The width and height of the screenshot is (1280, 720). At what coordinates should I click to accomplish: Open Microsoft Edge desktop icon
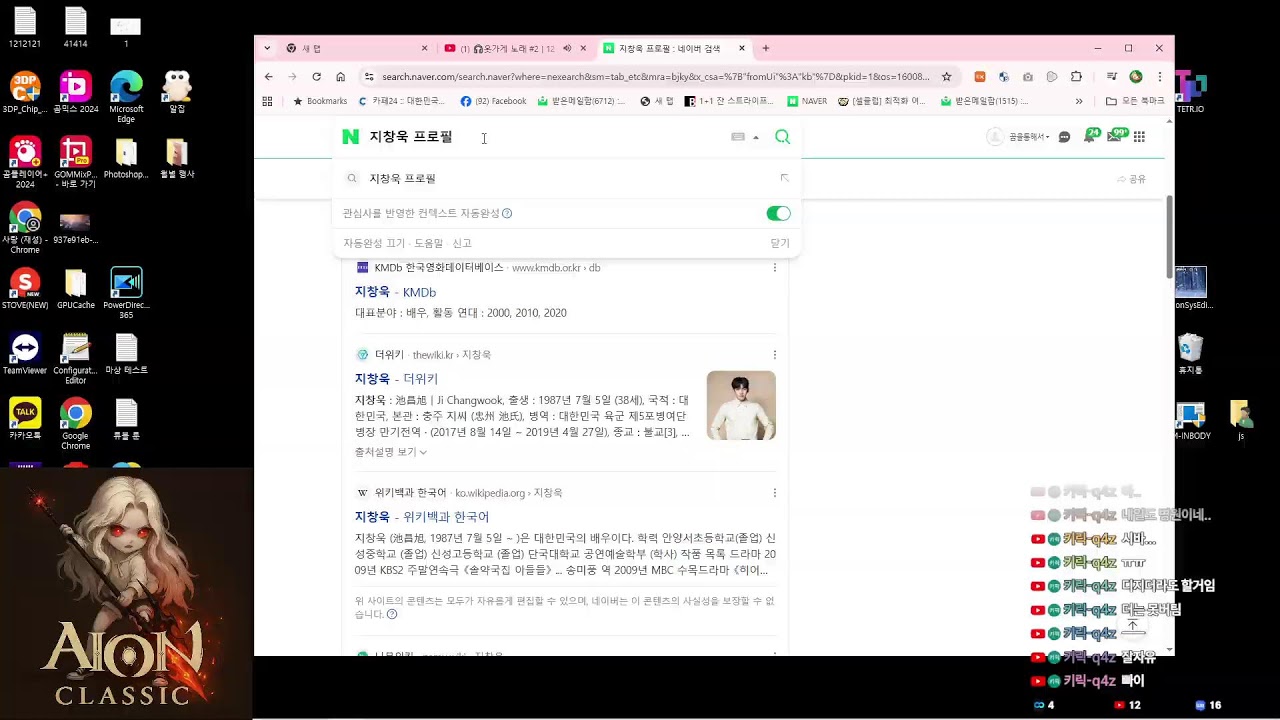tap(126, 97)
